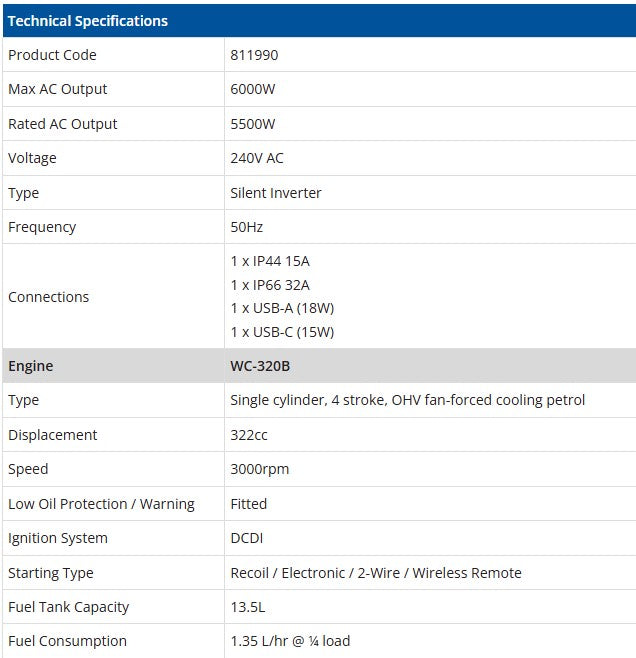The image size is (636, 658).
Task: Click the Single cylinder 4 stroke description
Action: 407,400
